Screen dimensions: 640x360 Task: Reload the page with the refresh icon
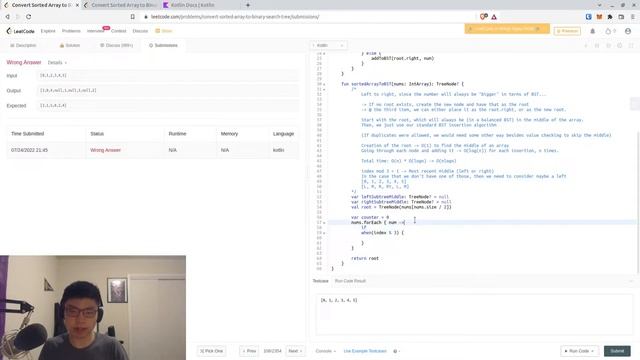(29, 17)
